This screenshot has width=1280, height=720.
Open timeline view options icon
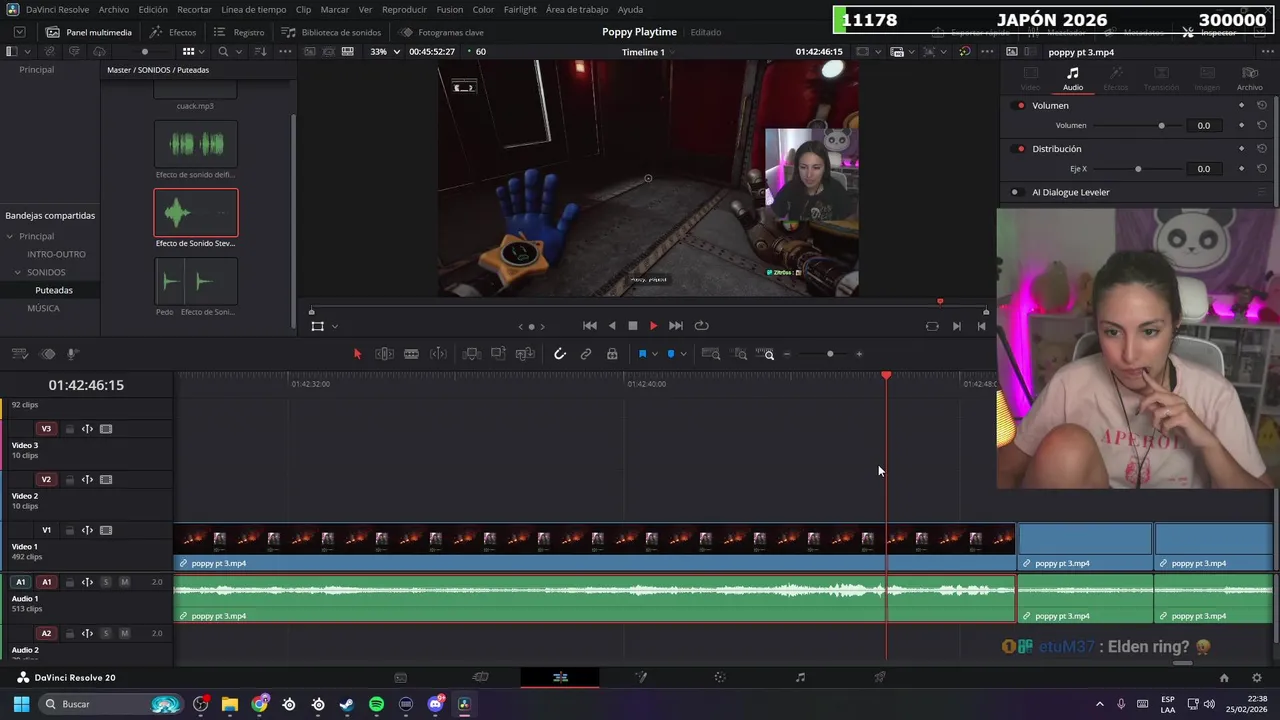(x=19, y=354)
